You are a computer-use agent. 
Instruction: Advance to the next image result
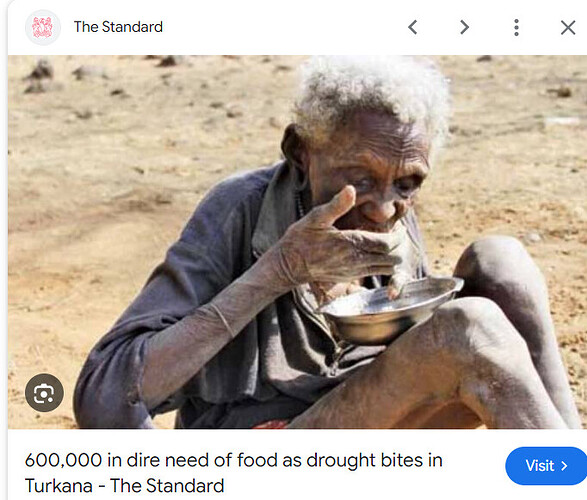(464, 27)
